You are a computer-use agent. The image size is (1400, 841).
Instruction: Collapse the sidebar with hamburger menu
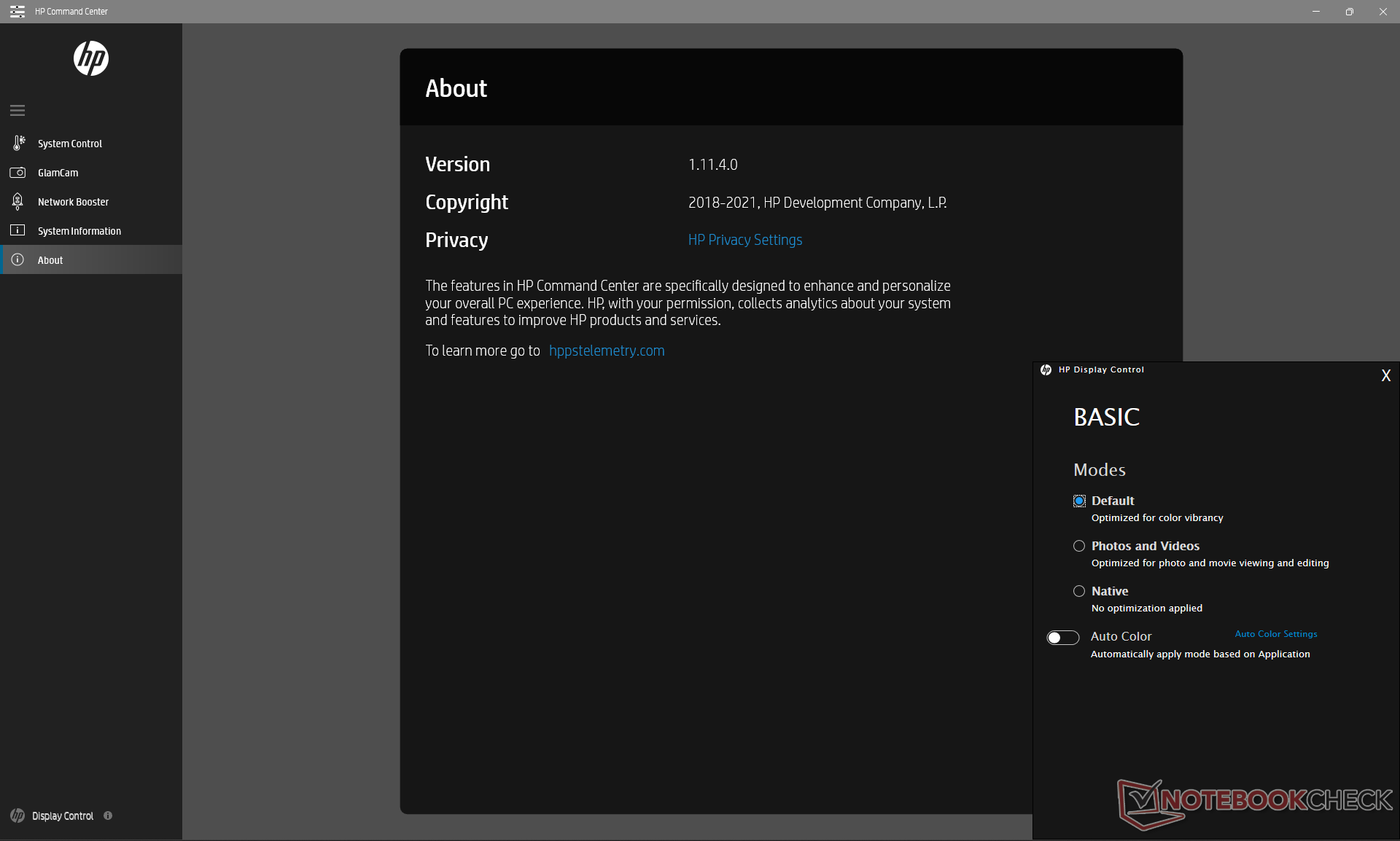[17, 111]
